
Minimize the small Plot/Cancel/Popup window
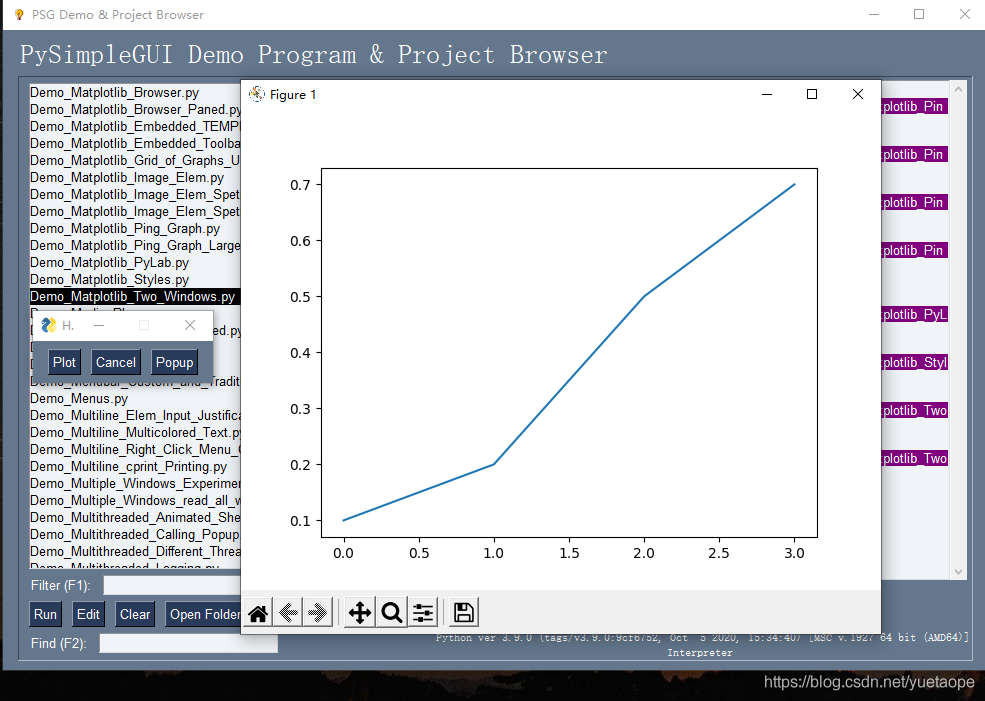[x=99, y=325]
